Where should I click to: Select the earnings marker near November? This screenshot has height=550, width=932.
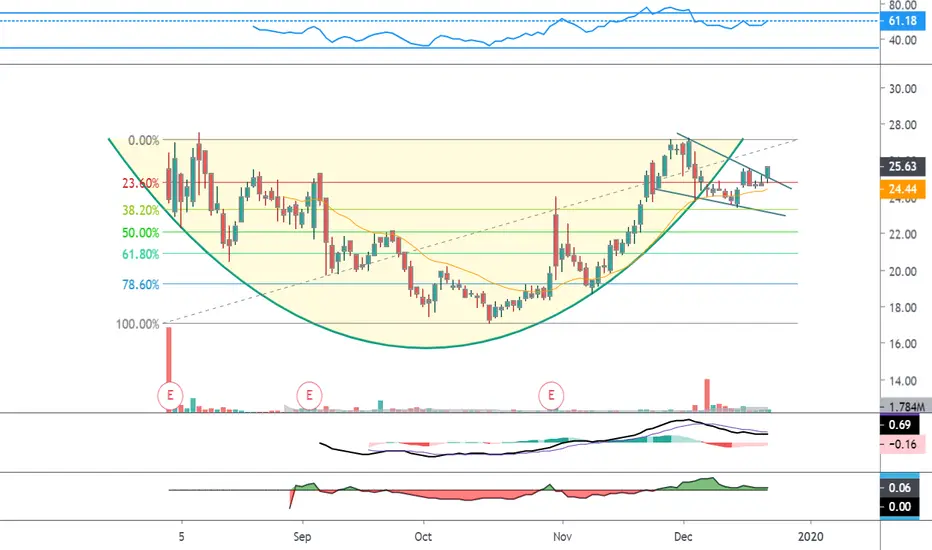(x=551, y=395)
